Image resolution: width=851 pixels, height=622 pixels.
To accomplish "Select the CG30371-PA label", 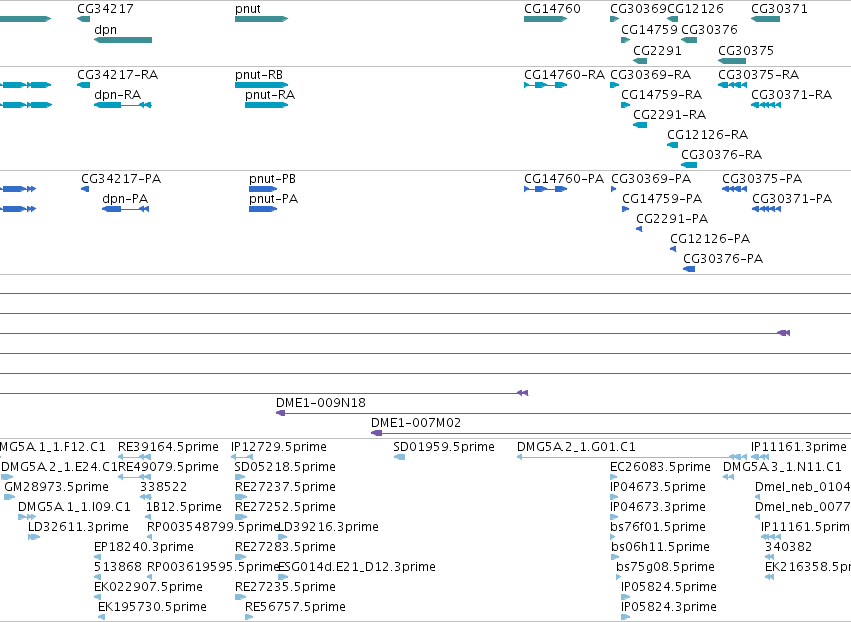I will pos(792,199).
